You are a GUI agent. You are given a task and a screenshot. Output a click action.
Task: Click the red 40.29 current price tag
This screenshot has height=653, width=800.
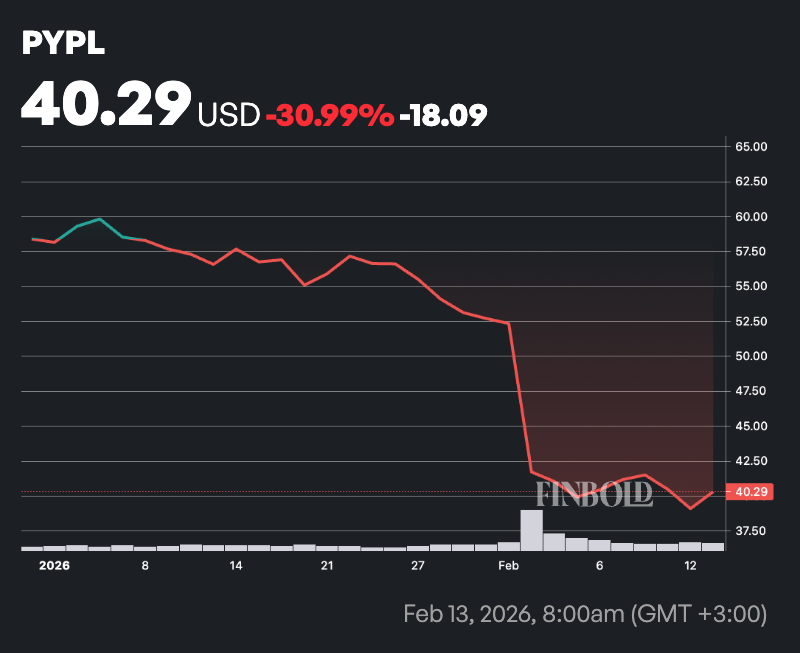click(x=751, y=492)
